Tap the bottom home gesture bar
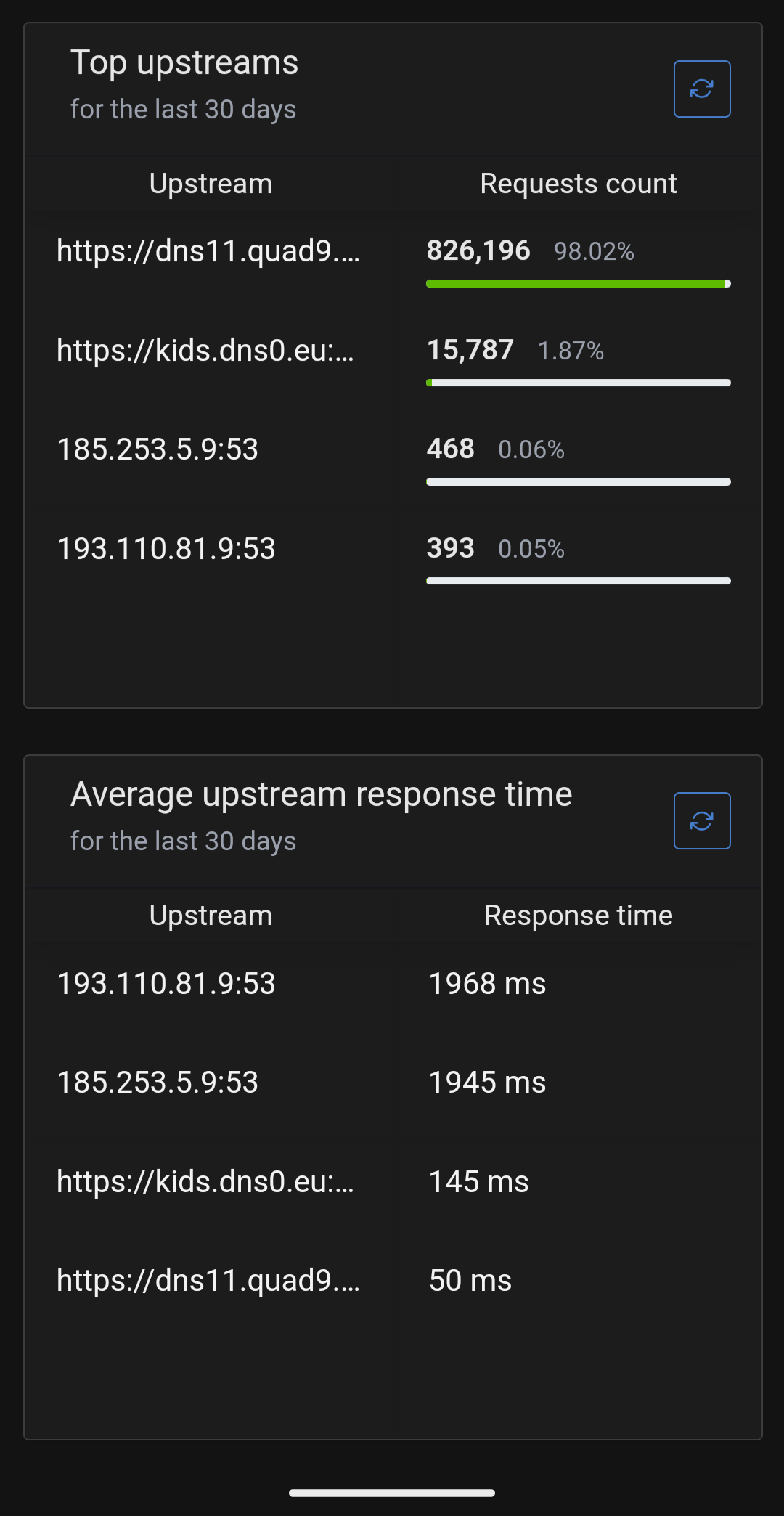The image size is (784, 1516). [392, 1493]
